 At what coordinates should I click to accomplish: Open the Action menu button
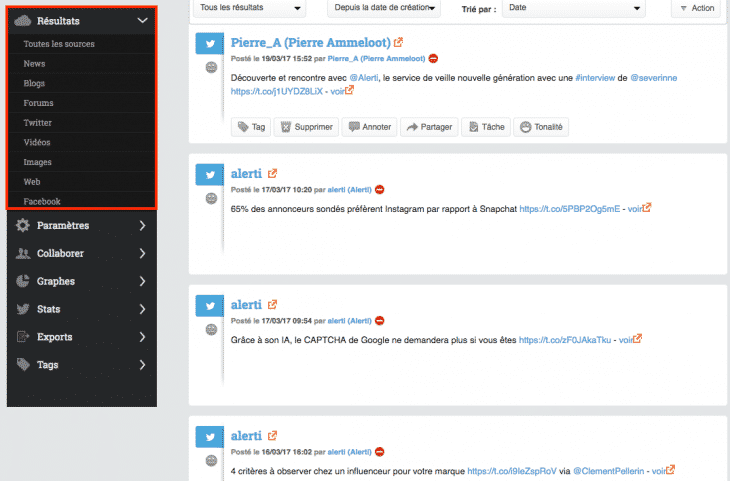pyautogui.click(x=694, y=8)
